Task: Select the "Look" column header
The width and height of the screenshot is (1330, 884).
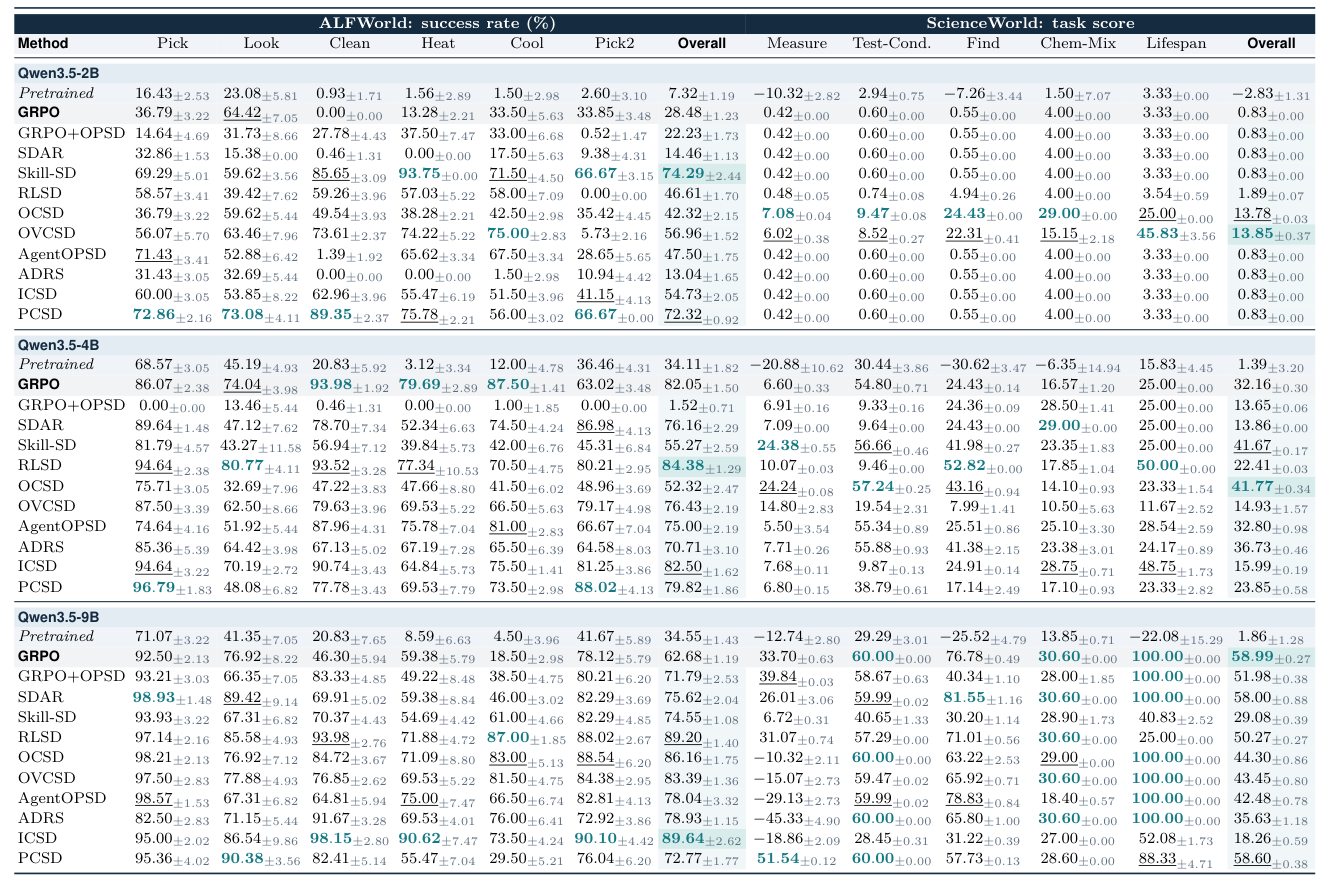Action: pos(262,43)
